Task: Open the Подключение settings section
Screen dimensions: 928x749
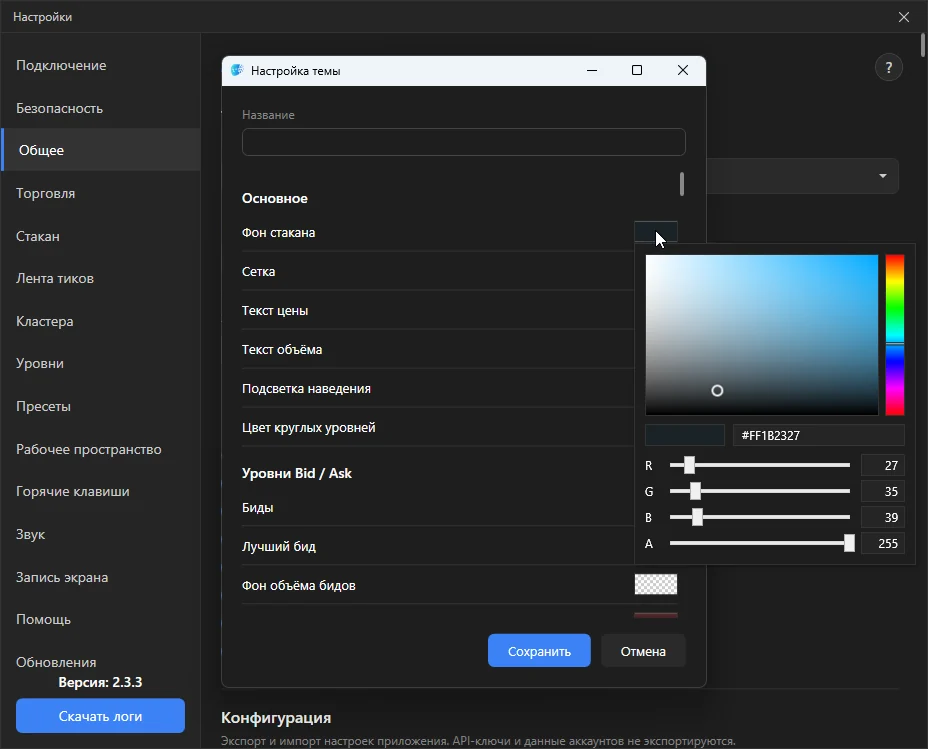Action: pyautogui.click(x=101, y=66)
